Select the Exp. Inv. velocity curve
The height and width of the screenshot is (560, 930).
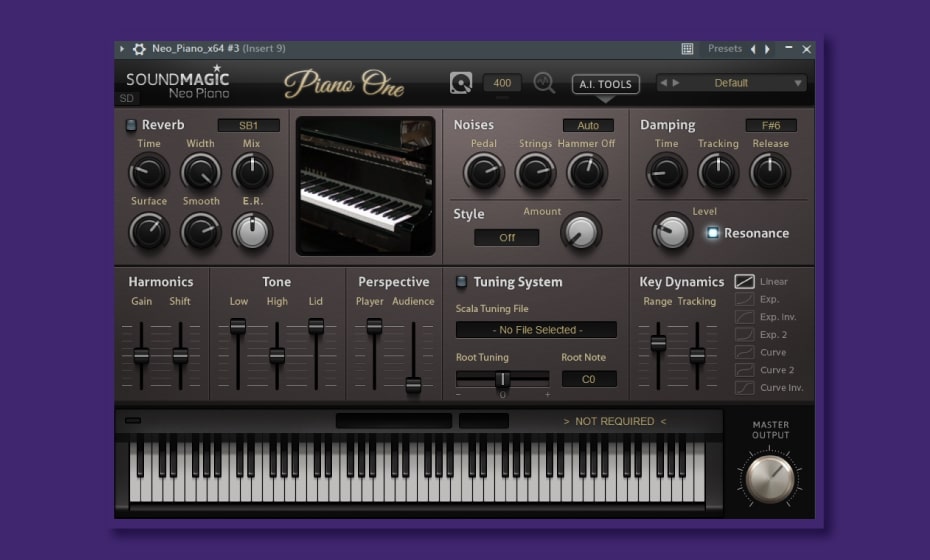[x=745, y=317]
